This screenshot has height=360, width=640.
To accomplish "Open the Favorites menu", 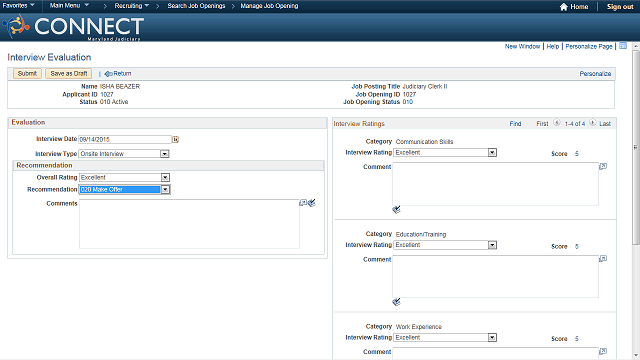I will (x=18, y=6).
